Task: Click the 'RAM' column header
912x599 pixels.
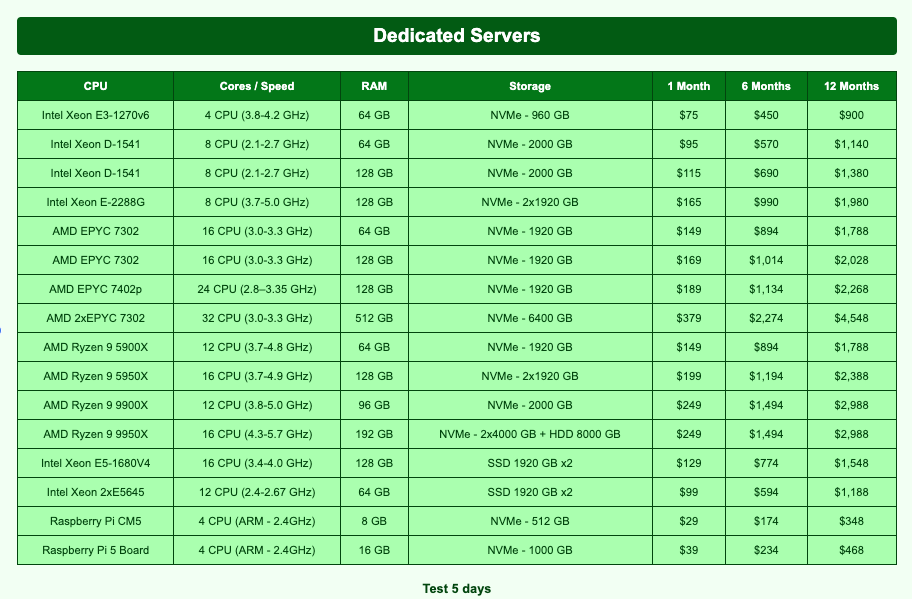Action: coord(374,86)
